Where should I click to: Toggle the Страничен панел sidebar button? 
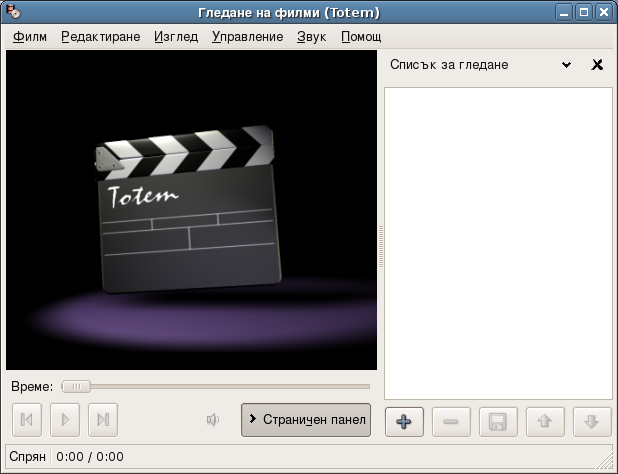[306, 419]
